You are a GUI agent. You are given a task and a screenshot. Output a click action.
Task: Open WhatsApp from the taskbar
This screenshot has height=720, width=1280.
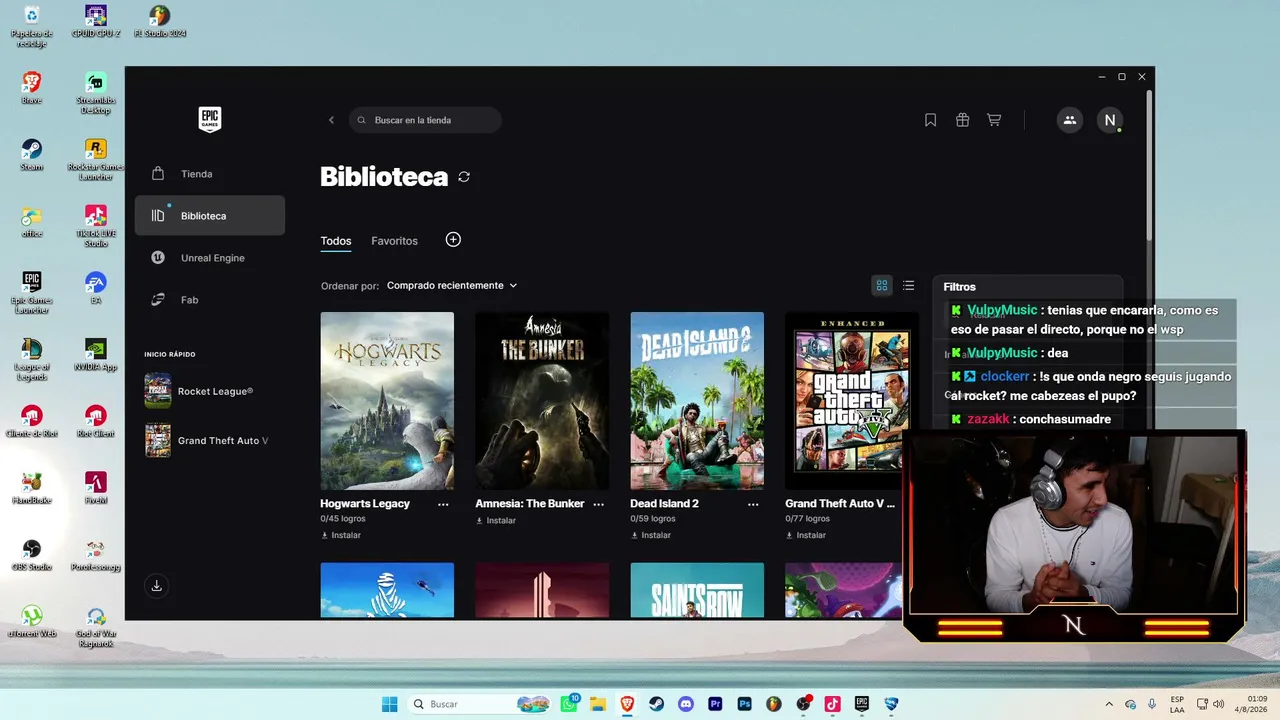click(570, 704)
